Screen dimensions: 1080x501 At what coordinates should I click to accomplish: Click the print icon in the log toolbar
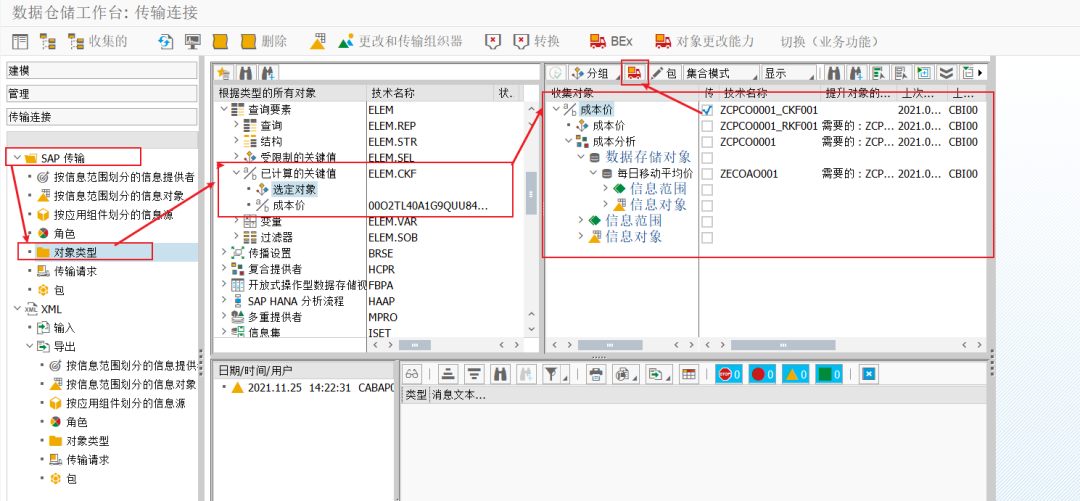596,374
